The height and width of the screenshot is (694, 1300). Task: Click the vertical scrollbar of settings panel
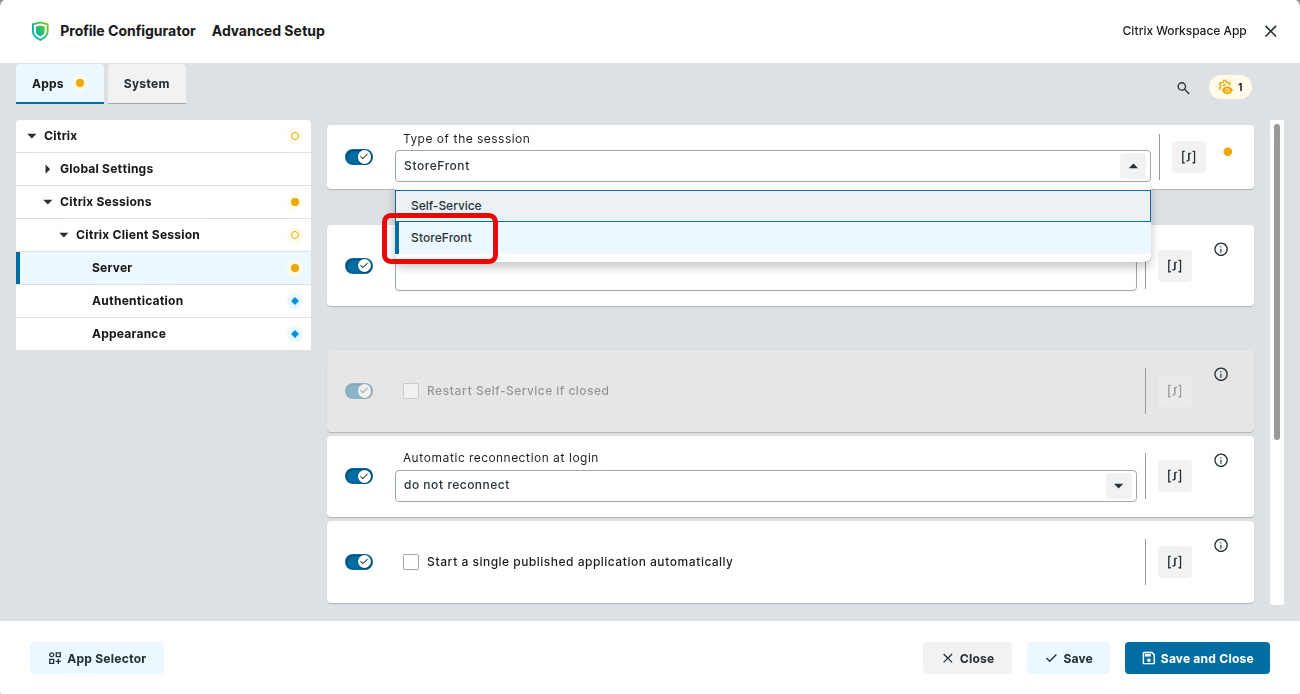[x=1276, y=281]
